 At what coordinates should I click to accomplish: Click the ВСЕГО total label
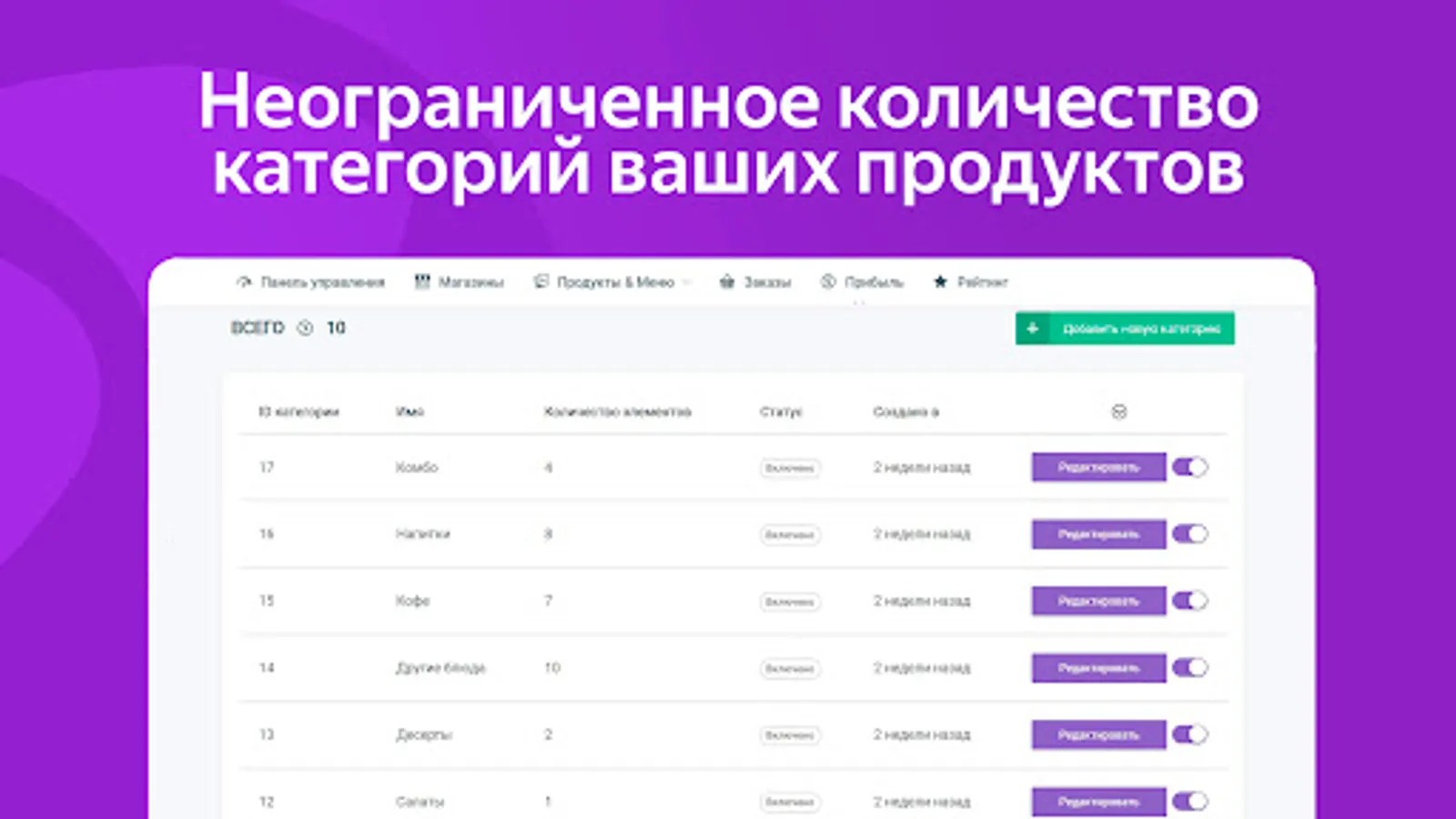point(258,328)
